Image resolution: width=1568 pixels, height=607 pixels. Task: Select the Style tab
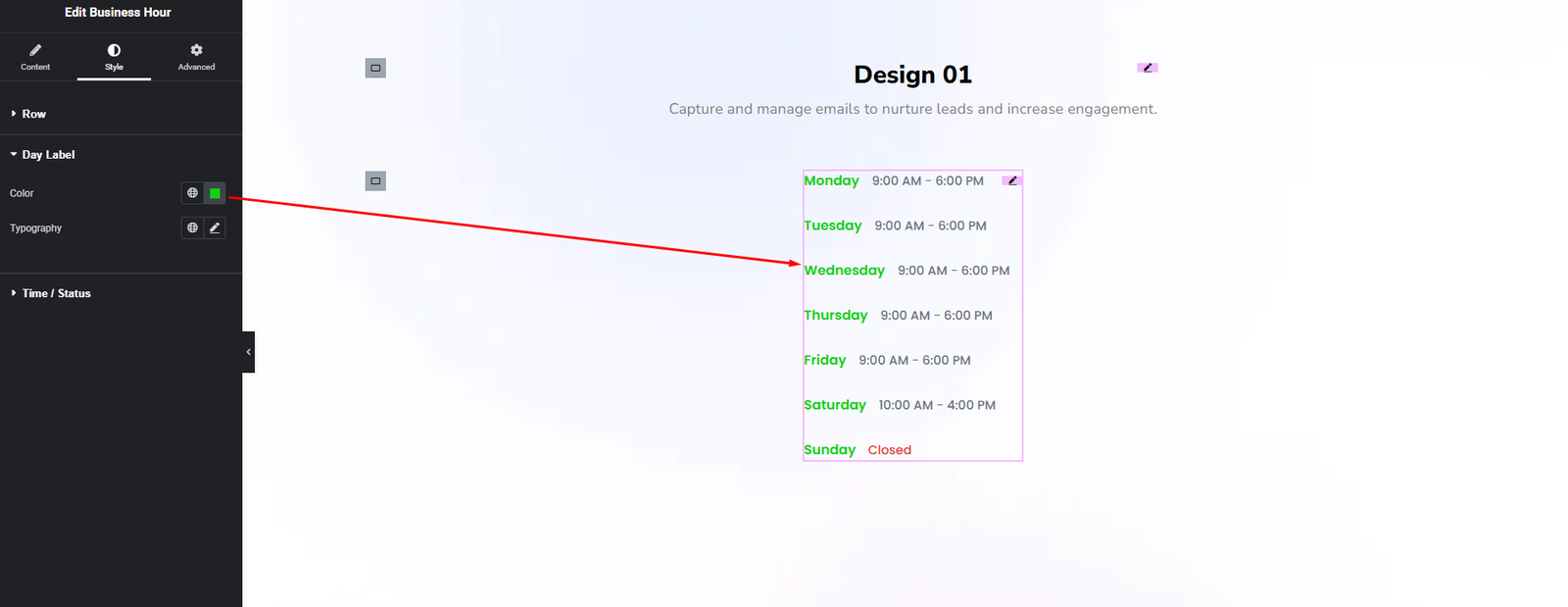pos(114,57)
